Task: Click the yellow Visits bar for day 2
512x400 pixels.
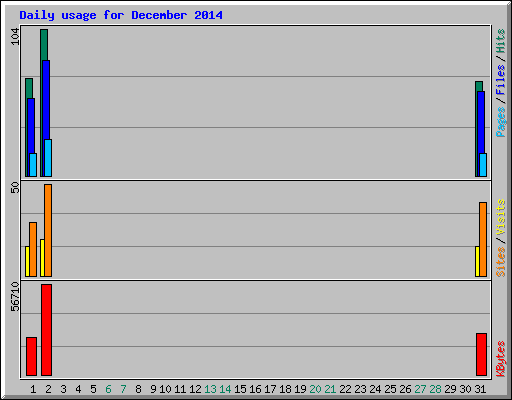Action: pos(42,258)
